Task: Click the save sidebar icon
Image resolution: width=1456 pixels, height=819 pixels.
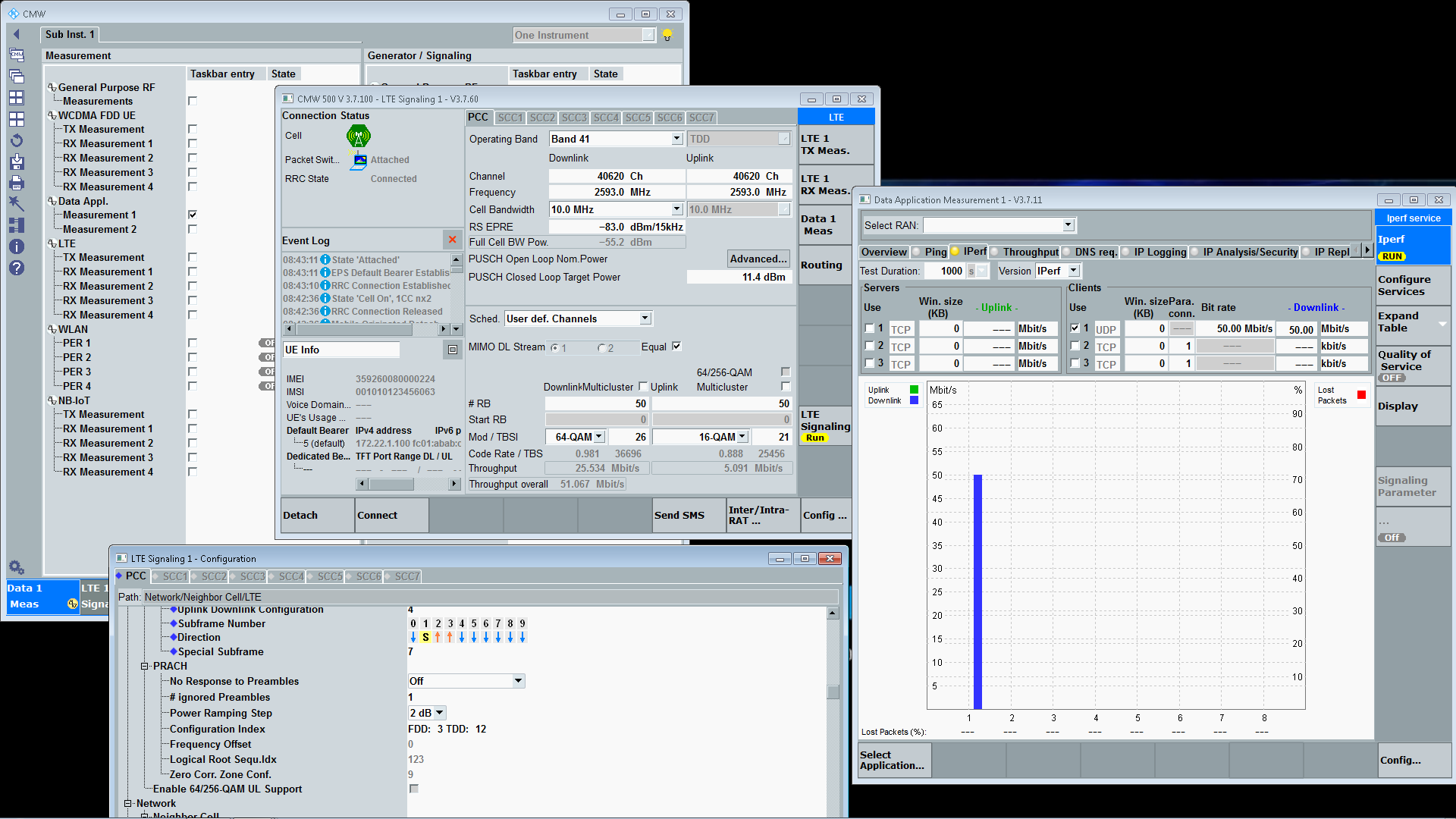Action: click(17, 162)
